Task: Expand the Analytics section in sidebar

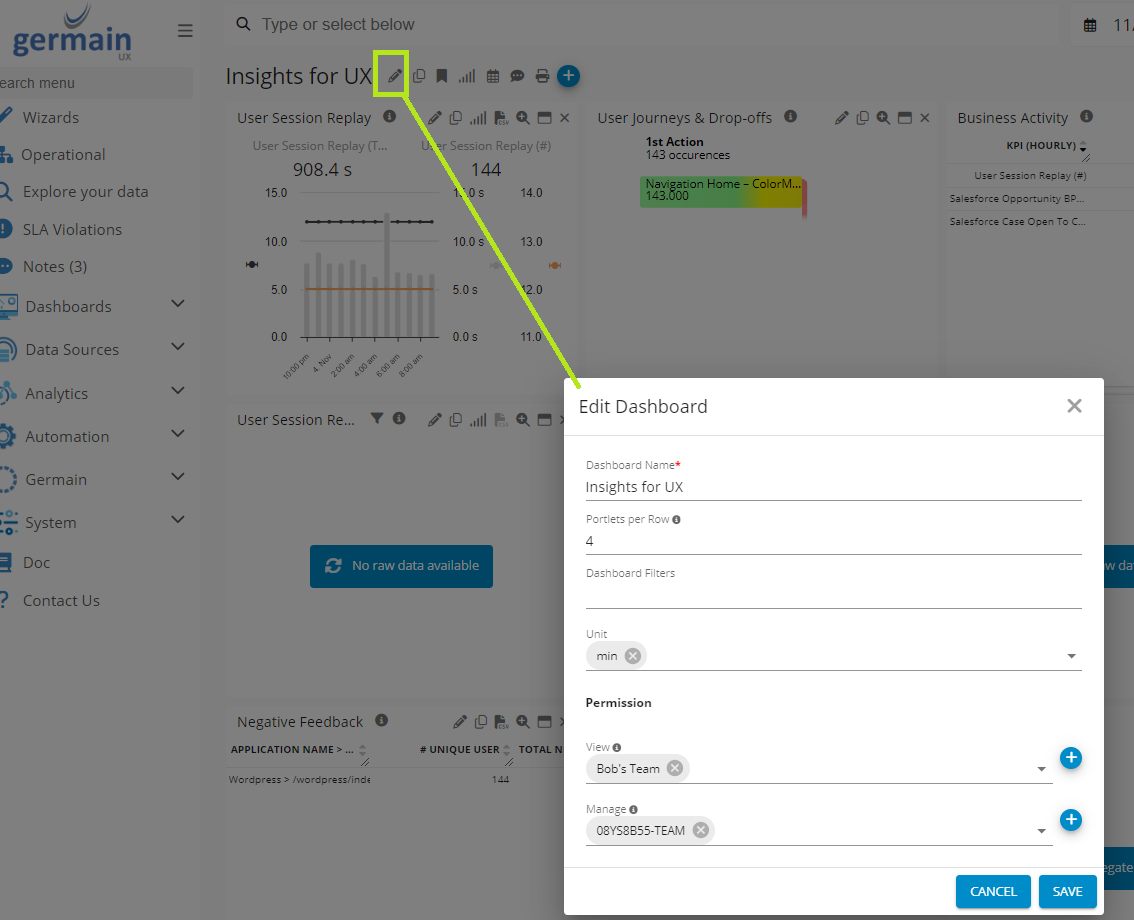Action: point(177,391)
